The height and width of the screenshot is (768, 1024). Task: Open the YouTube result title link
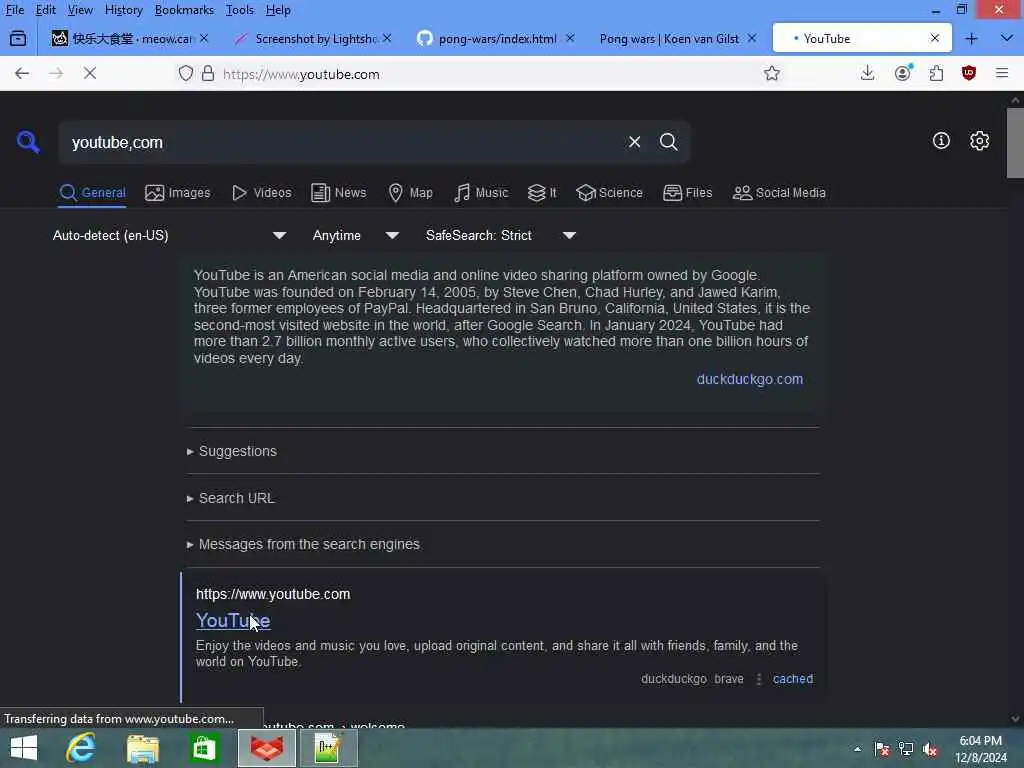pos(232,620)
